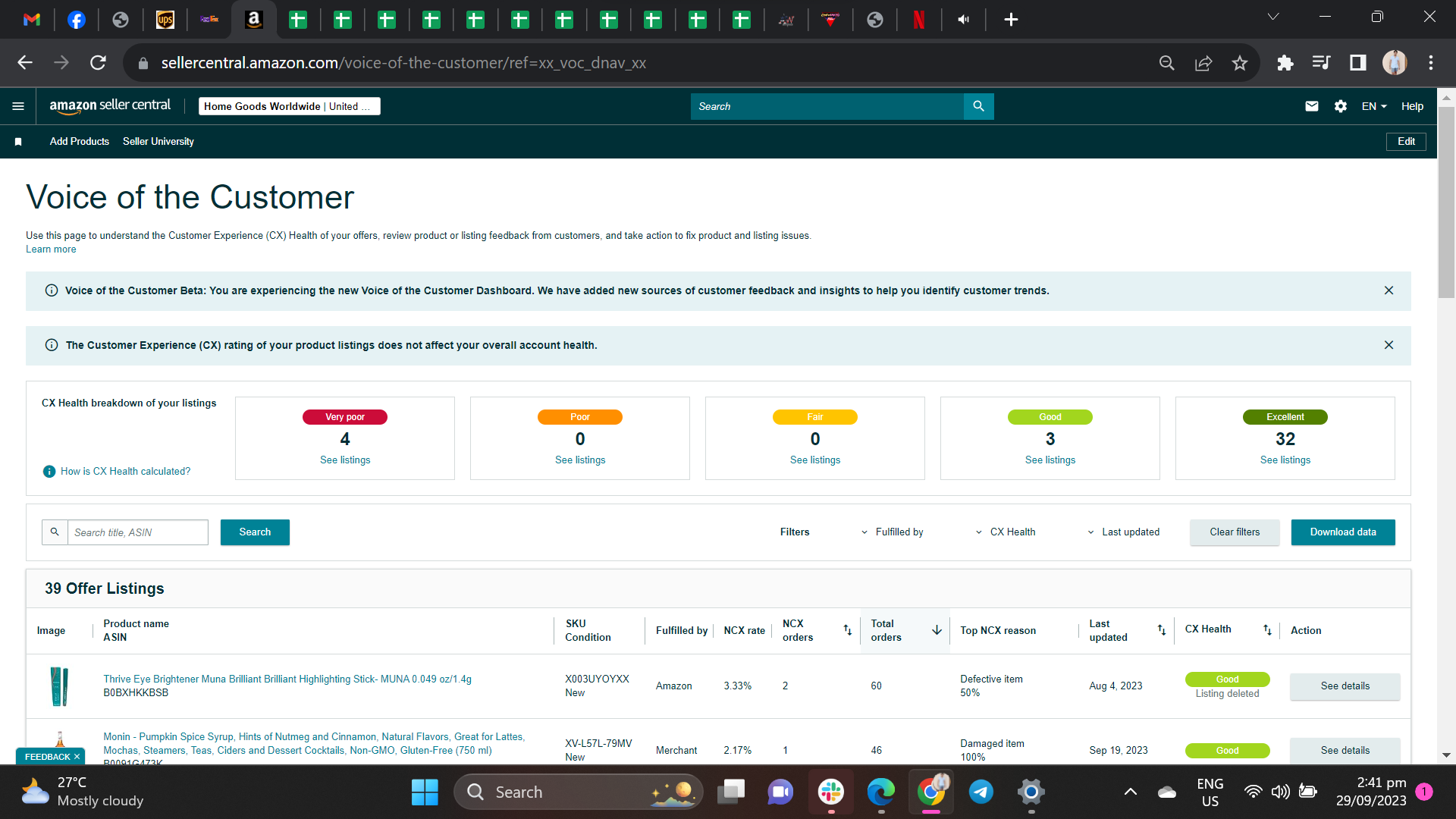Image resolution: width=1456 pixels, height=819 pixels.
Task: Expand Last updated filter
Action: tap(1123, 532)
